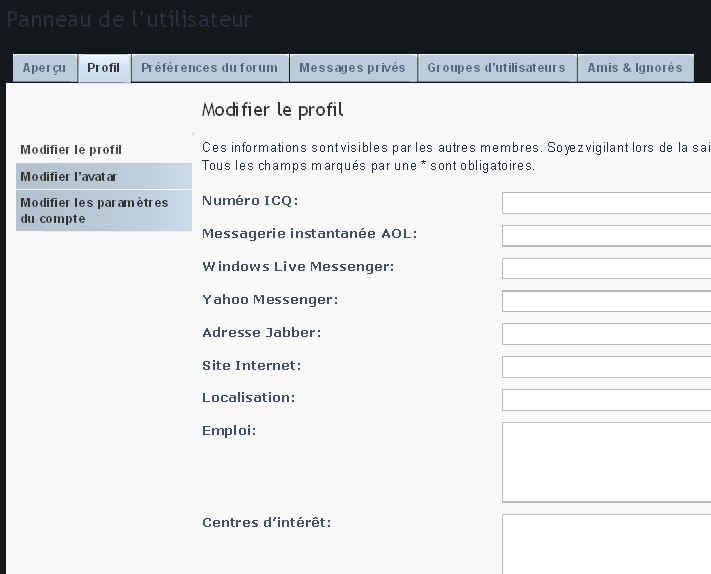Click the Numéro ICQ label

pos(250,200)
